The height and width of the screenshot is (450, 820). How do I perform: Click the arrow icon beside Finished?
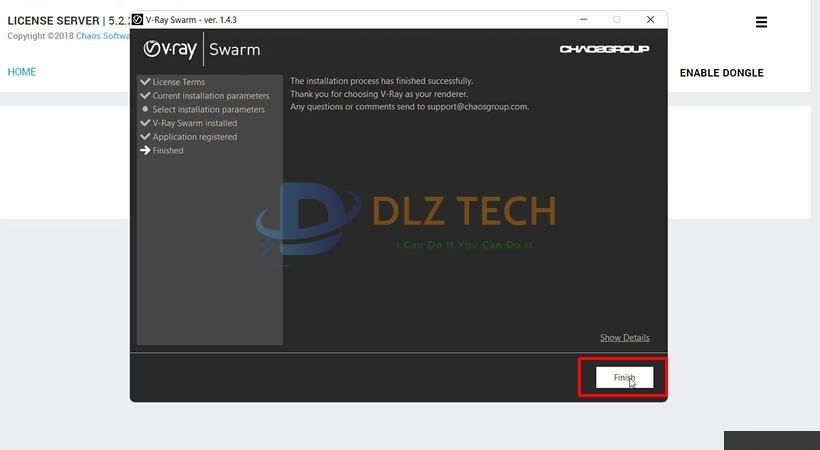145,150
